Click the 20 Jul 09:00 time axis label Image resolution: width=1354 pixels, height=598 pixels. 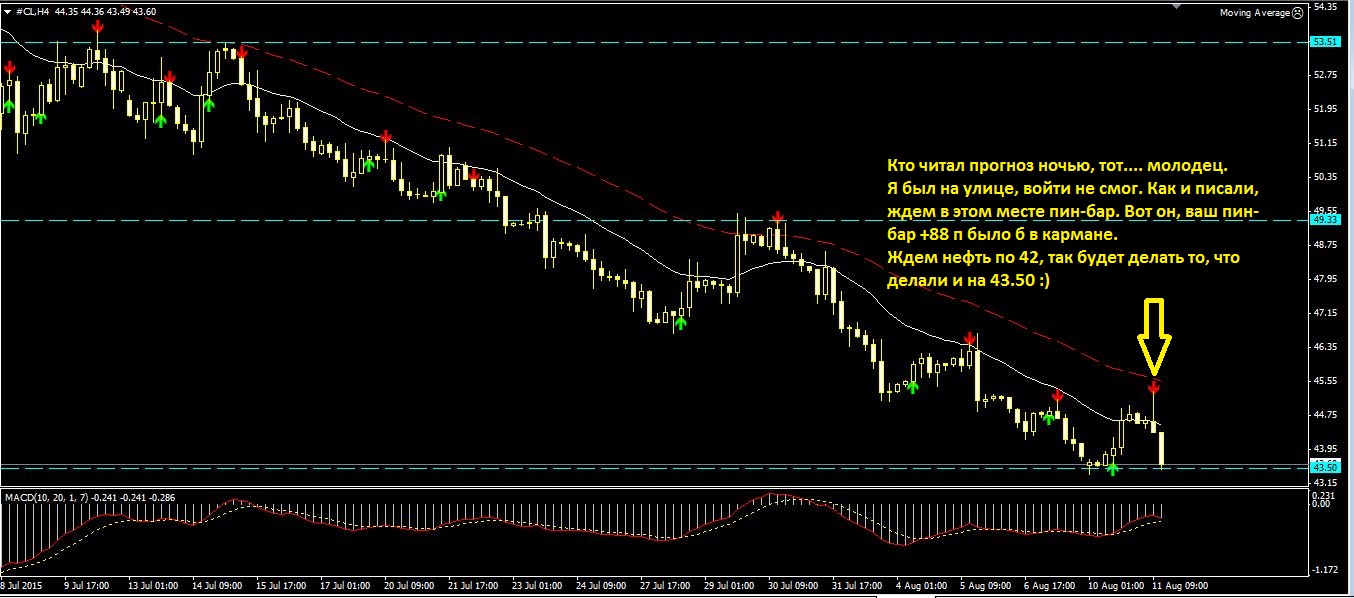410,584
